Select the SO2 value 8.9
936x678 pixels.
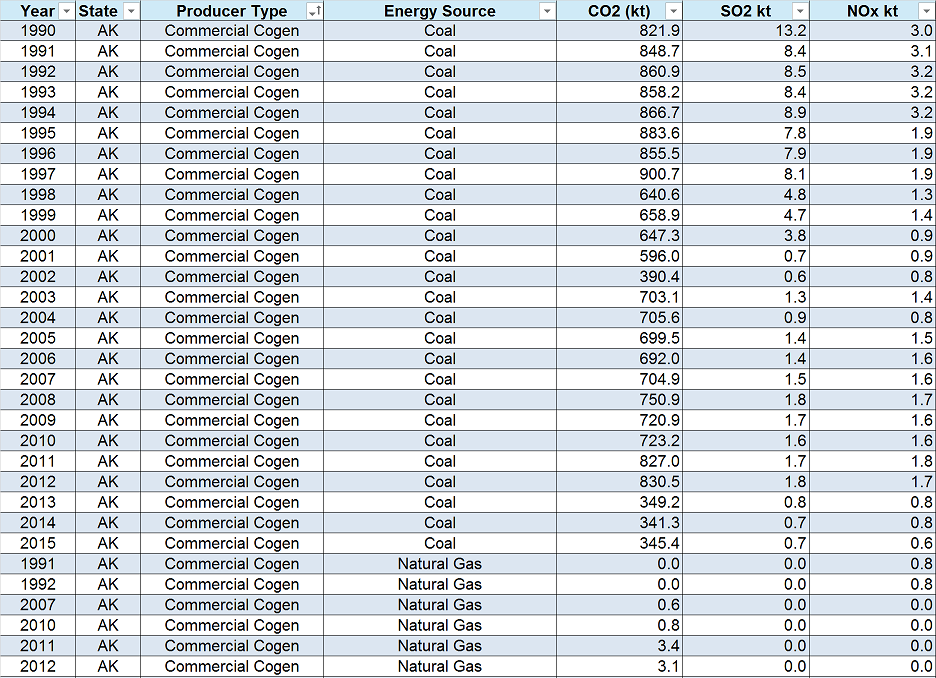[746, 113]
